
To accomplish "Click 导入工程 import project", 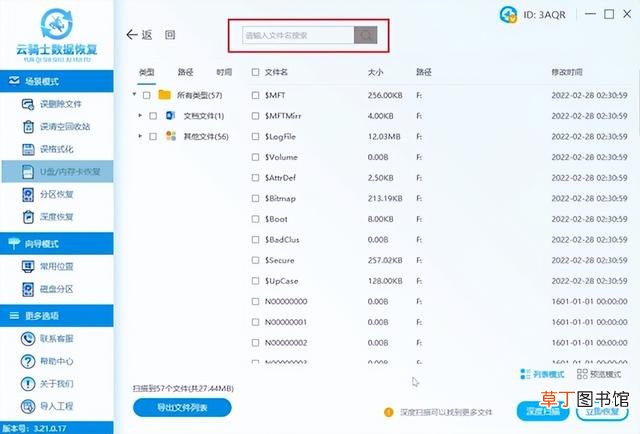I will click(47, 406).
